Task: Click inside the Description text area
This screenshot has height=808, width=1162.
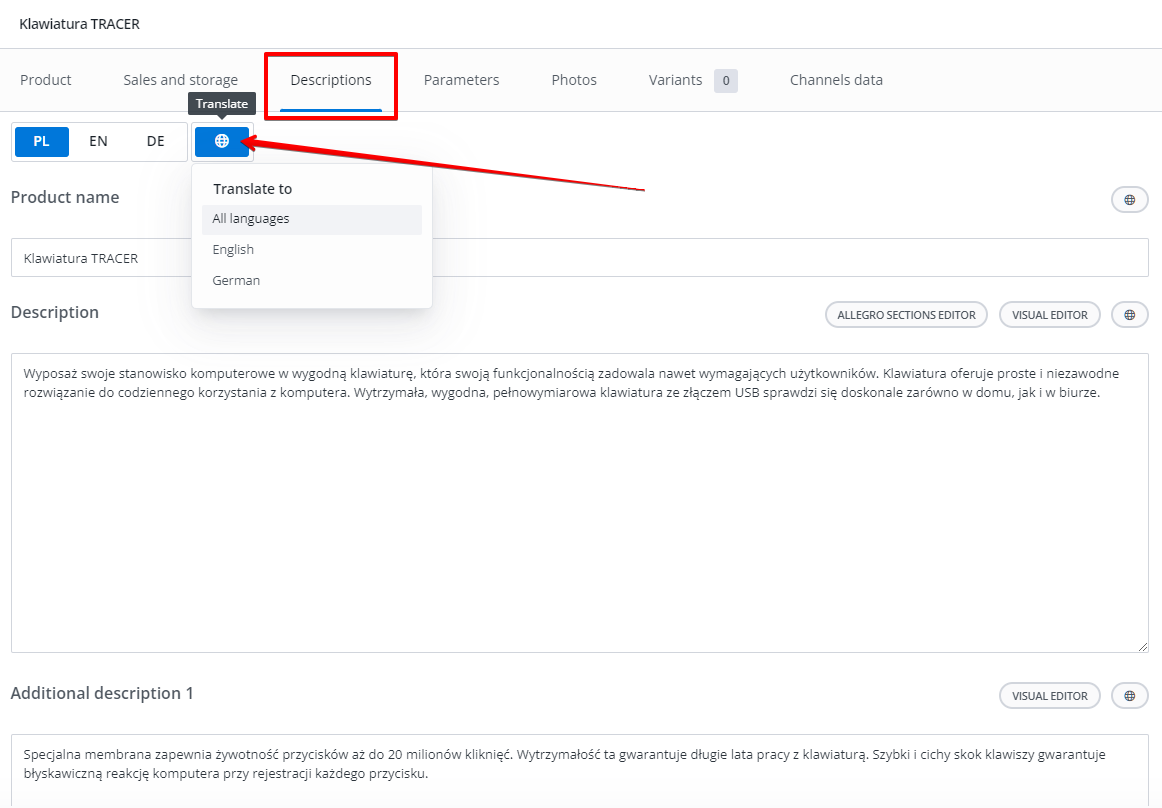Action: 580,503
